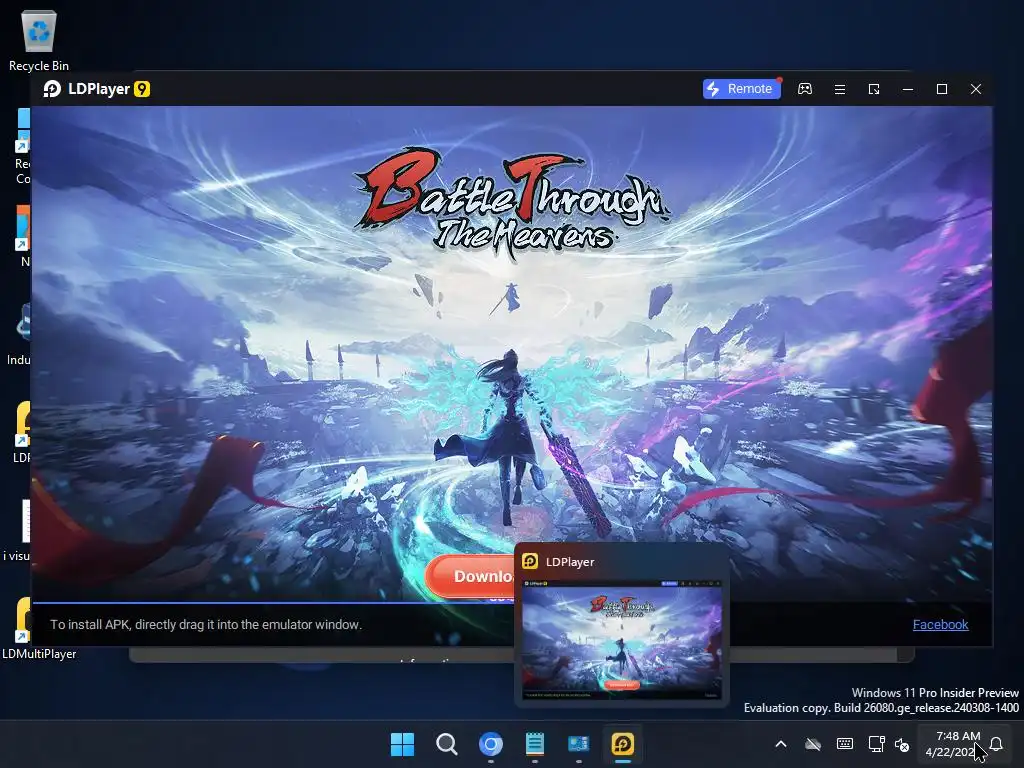Screen dimensions: 1024x768
Task: Open the notifications bell icon
Action: click(x=997, y=744)
